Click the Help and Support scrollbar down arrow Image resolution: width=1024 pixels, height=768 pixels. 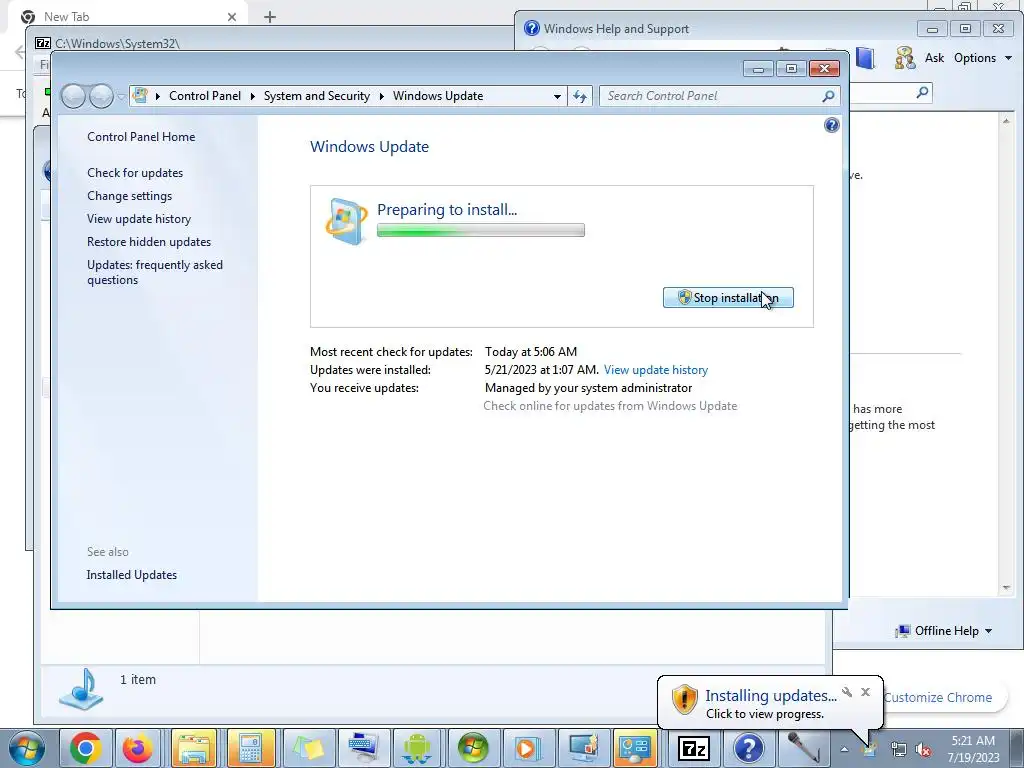pos(1006,588)
